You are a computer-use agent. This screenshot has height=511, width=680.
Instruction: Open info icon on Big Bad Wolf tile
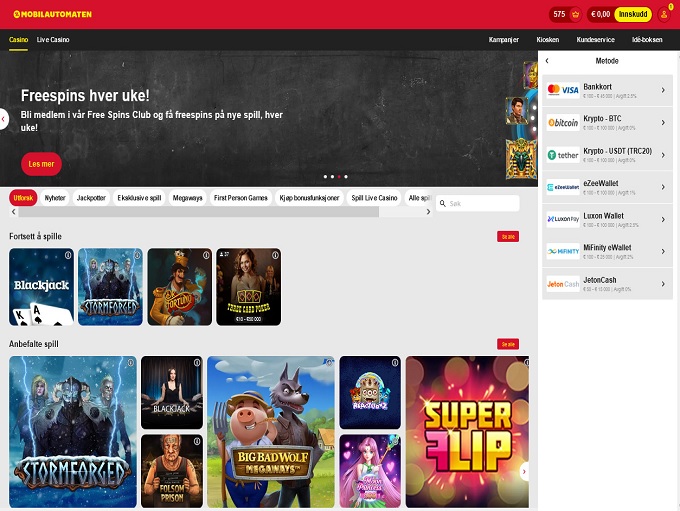327,362
